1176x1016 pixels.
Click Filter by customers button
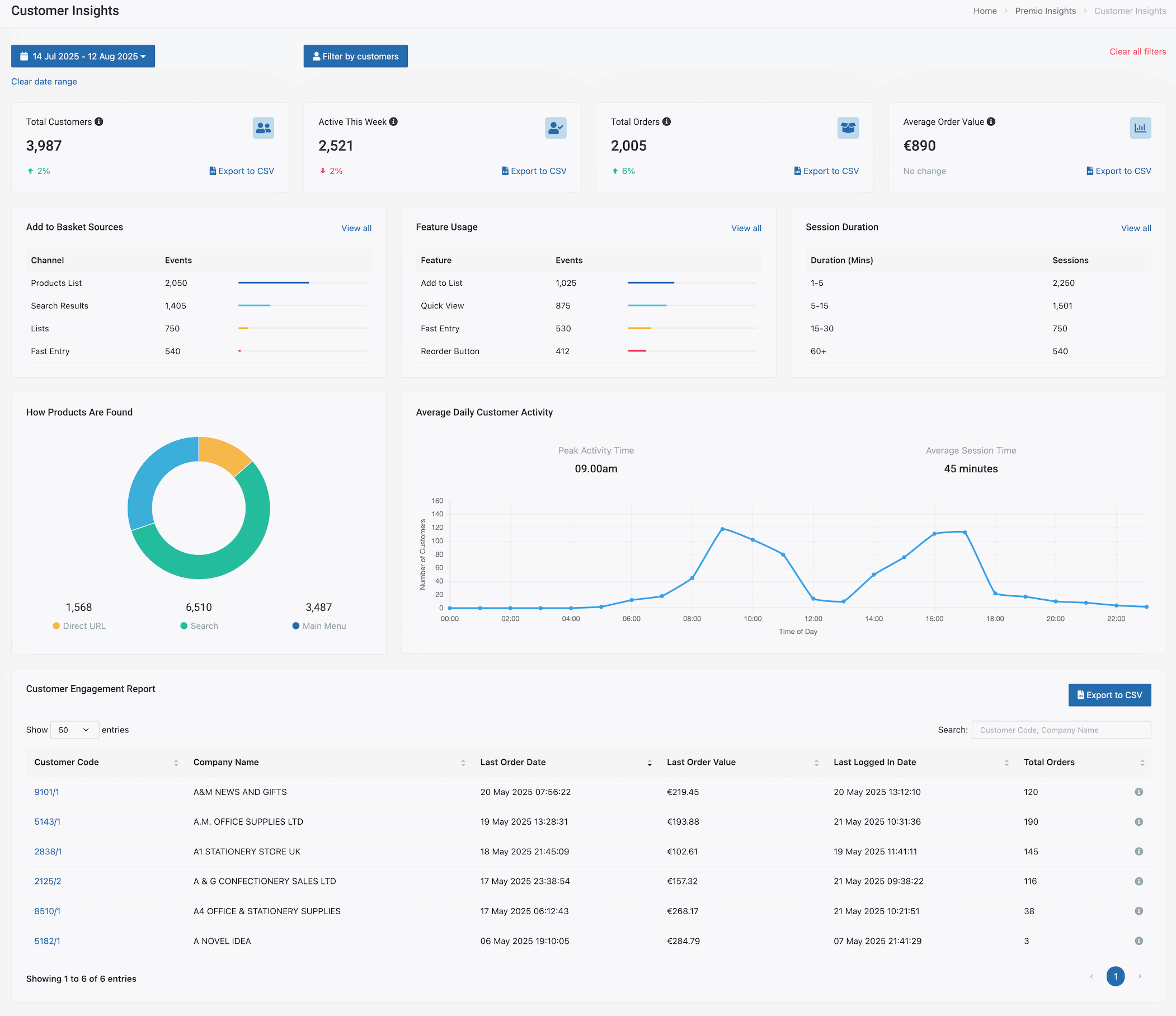pyautogui.click(x=355, y=56)
